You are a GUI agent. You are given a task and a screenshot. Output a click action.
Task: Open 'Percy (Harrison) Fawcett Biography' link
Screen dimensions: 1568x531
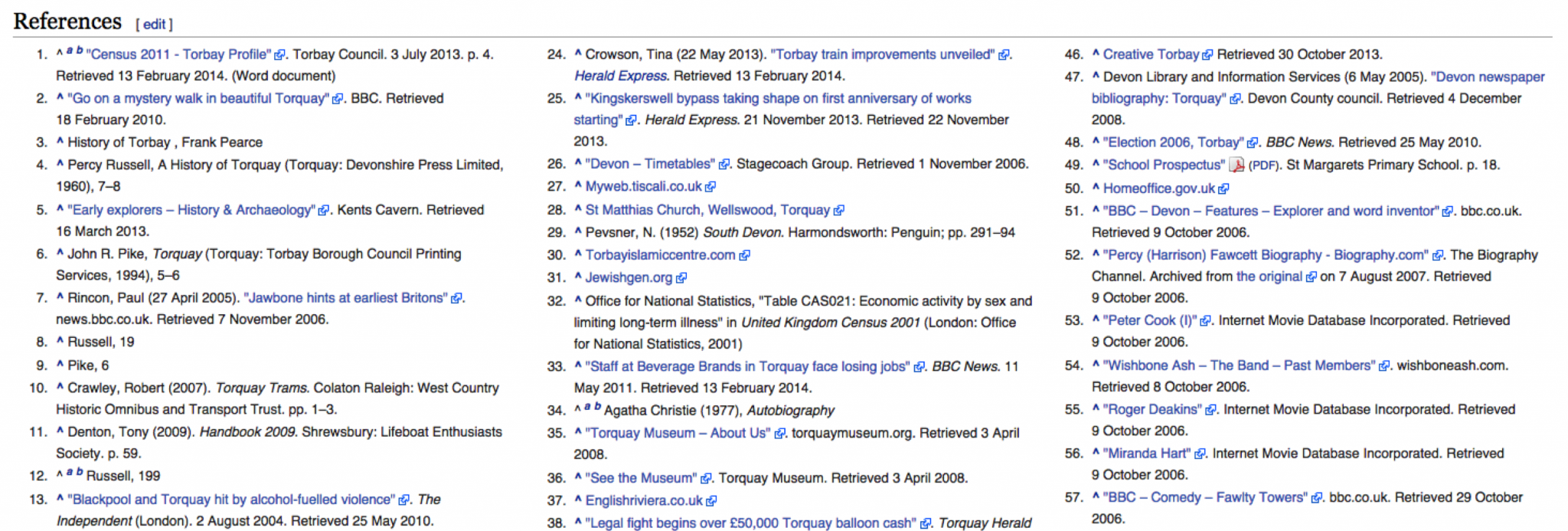pos(1266,254)
